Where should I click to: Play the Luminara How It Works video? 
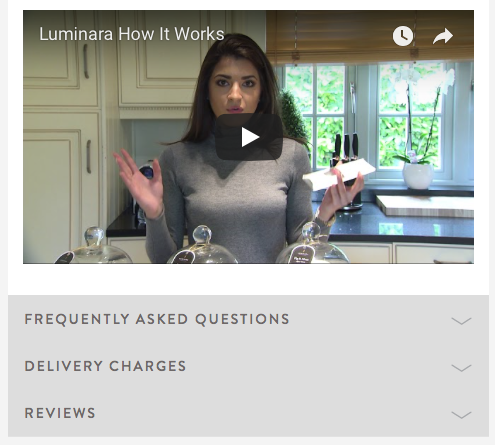coord(249,137)
